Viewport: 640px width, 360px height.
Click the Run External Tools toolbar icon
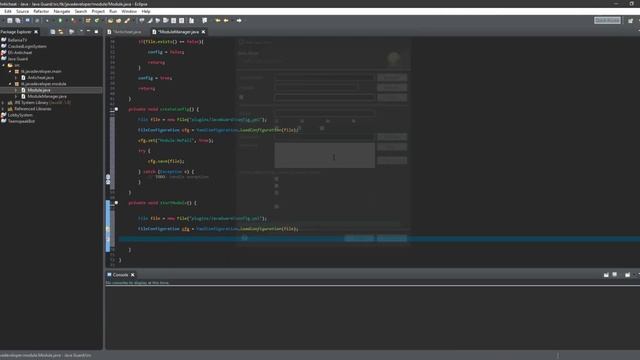tap(73, 20)
